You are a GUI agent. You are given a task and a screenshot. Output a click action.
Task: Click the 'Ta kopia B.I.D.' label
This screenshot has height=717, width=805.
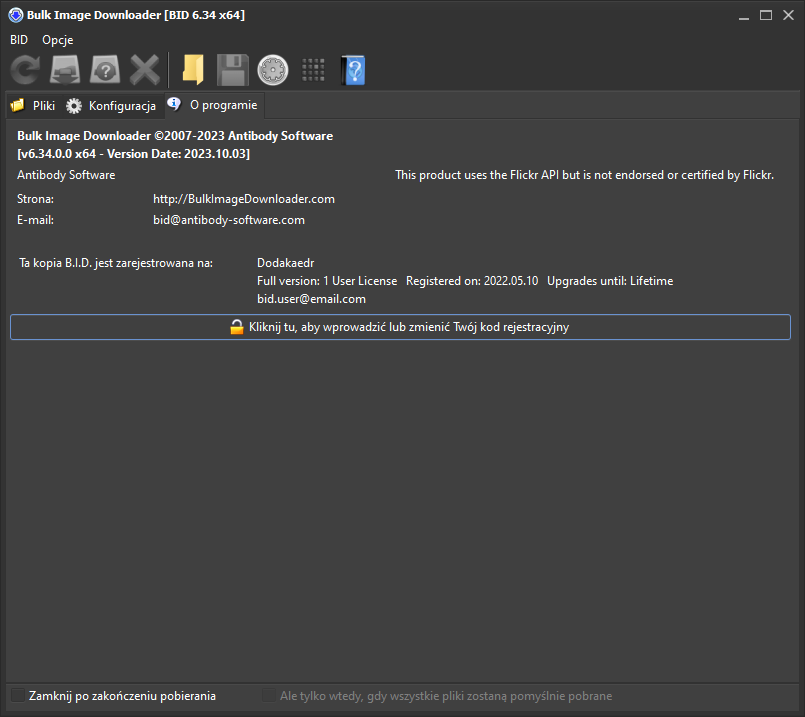point(116,263)
